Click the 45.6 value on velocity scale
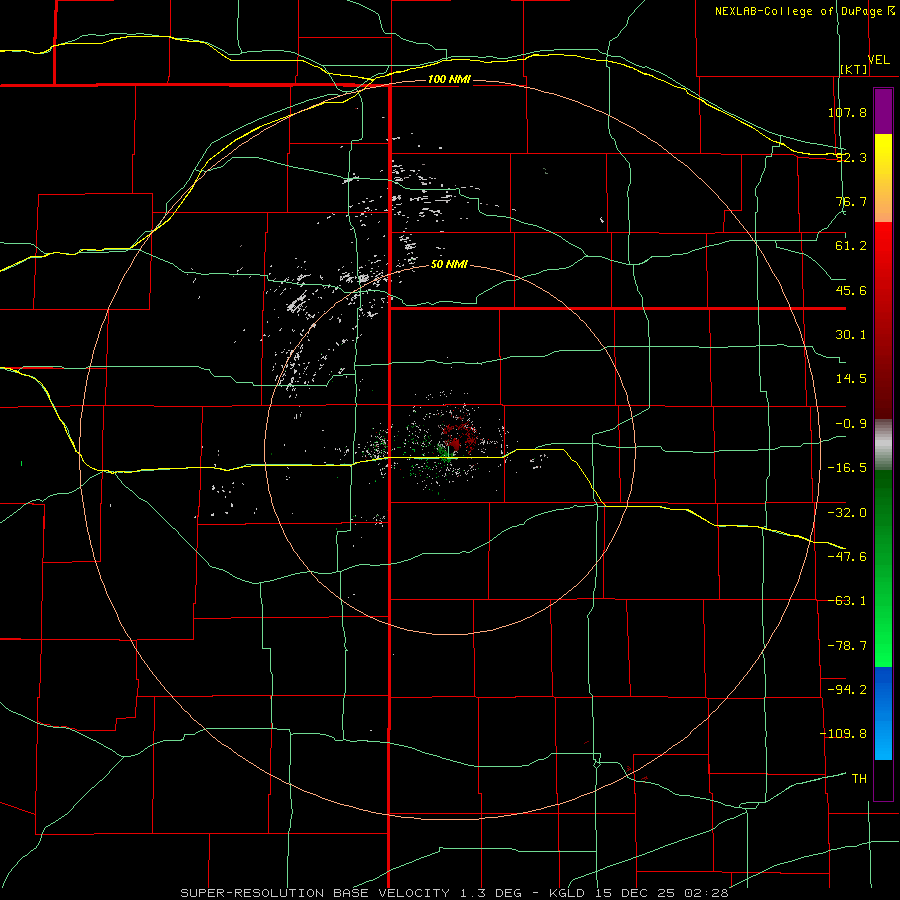 point(851,290)
